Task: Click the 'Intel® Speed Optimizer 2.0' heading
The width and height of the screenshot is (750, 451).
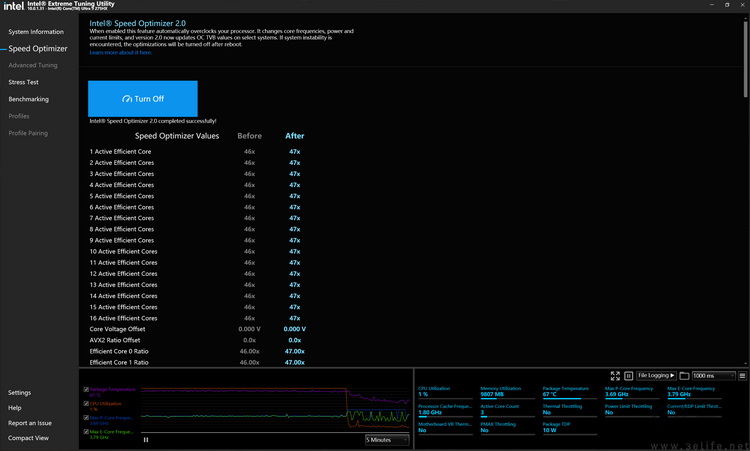Action: pos(137,23)
